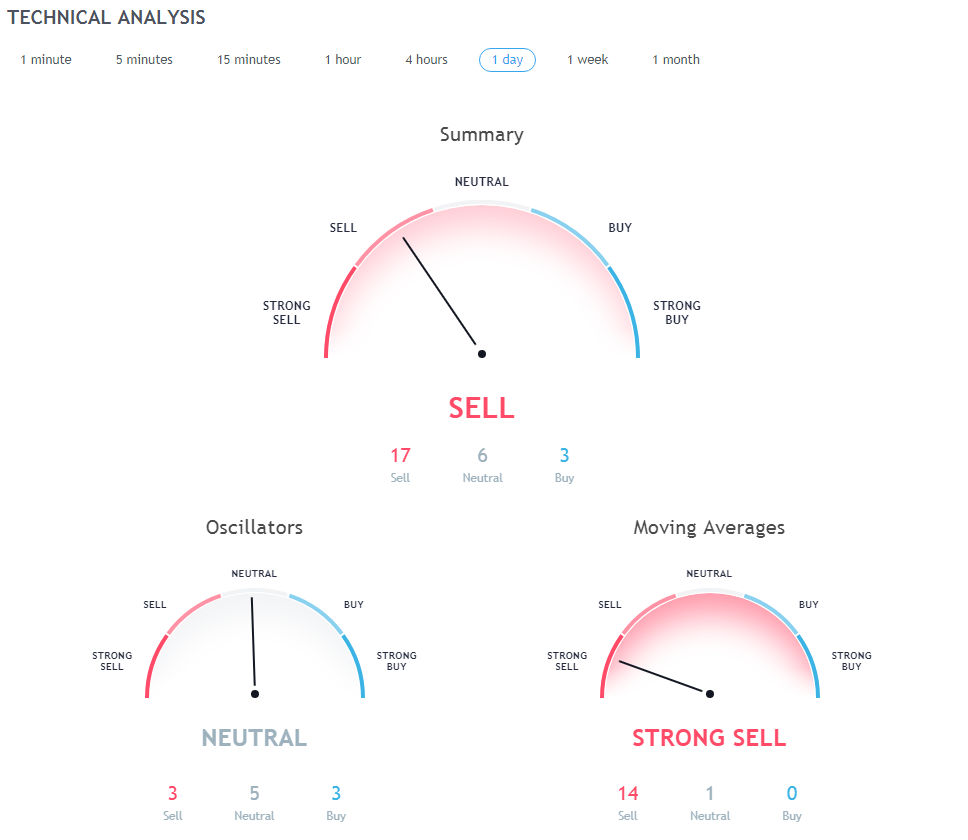Choose the 15 minutes interval

tap(248, 60)
